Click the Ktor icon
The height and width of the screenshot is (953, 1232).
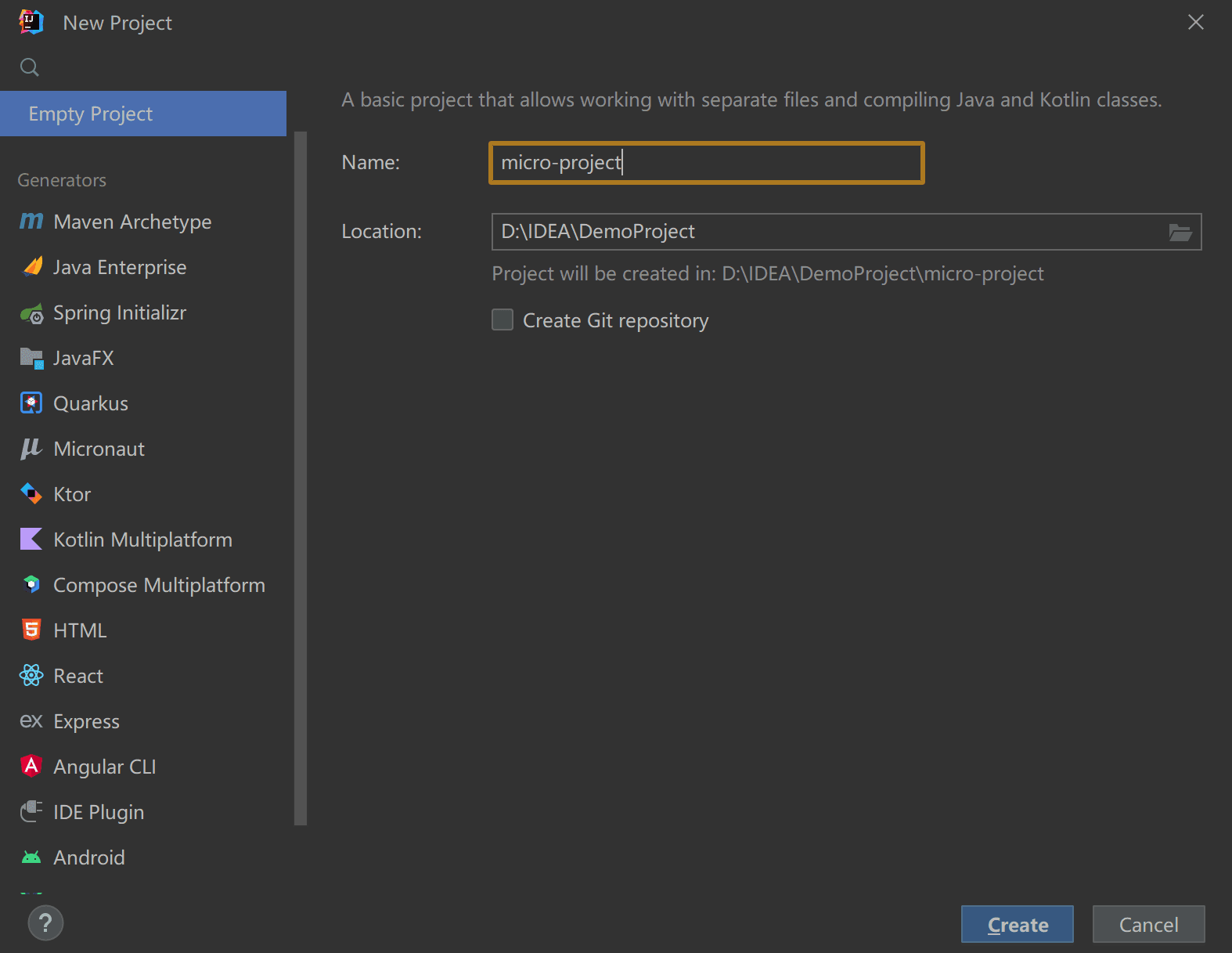31,494
